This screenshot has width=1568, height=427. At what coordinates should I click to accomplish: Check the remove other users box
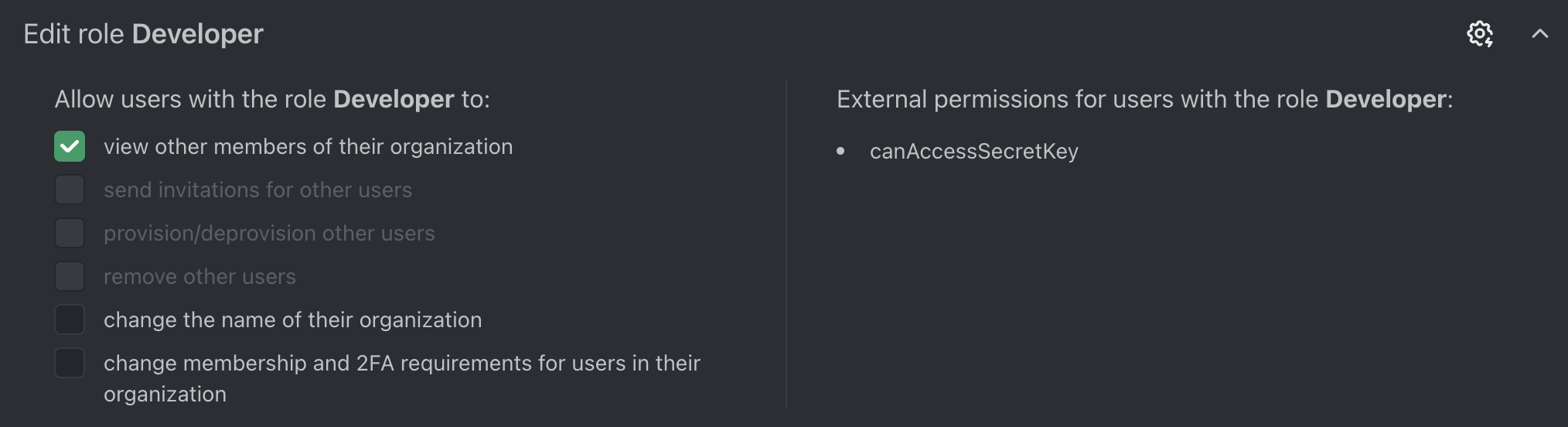70,276
